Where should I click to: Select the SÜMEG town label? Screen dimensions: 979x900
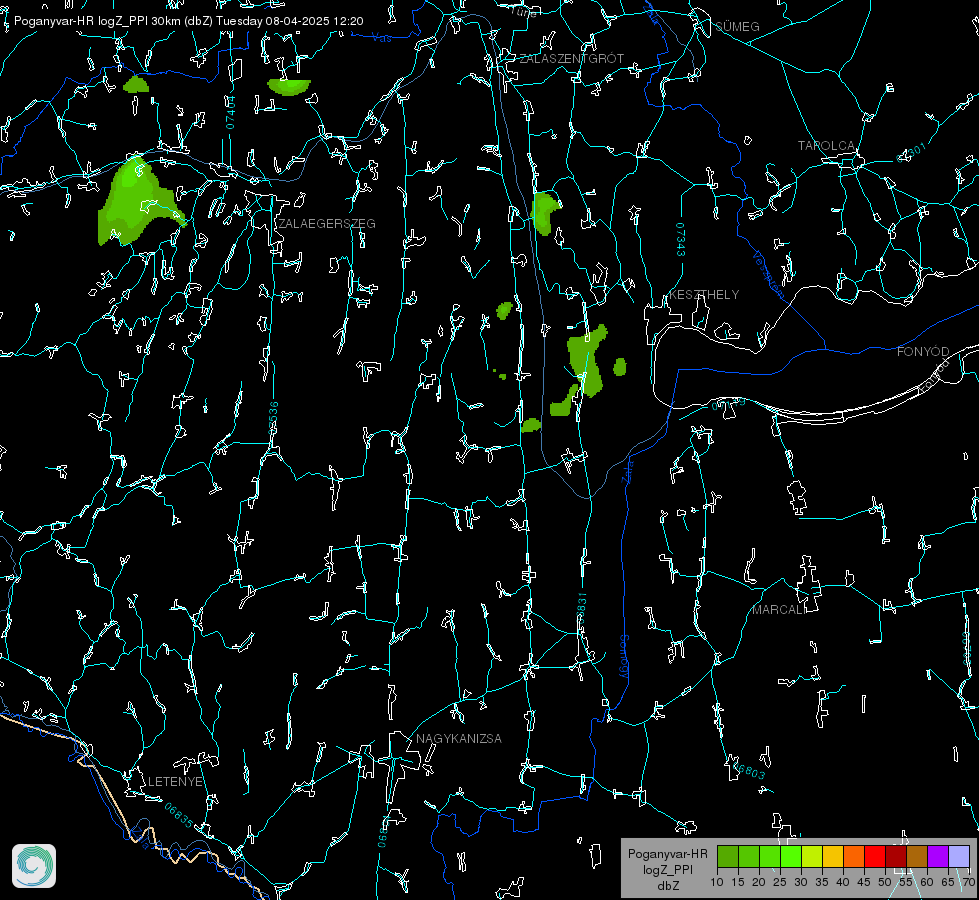click(737, 26)
